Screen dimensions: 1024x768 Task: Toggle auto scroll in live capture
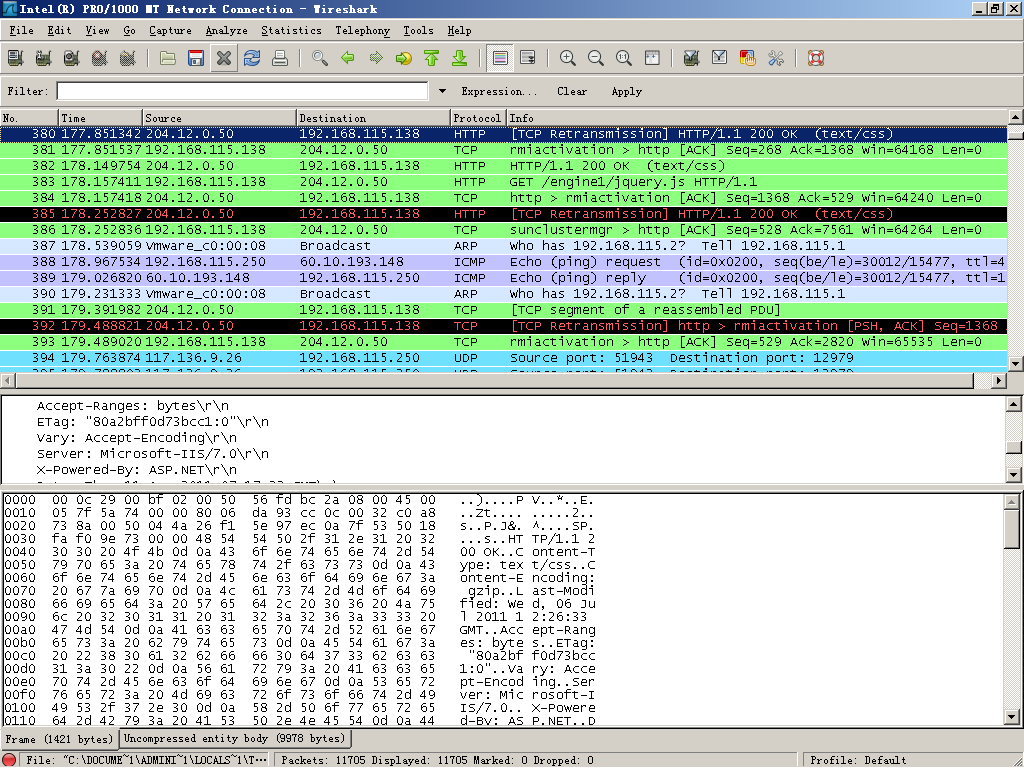528,58
